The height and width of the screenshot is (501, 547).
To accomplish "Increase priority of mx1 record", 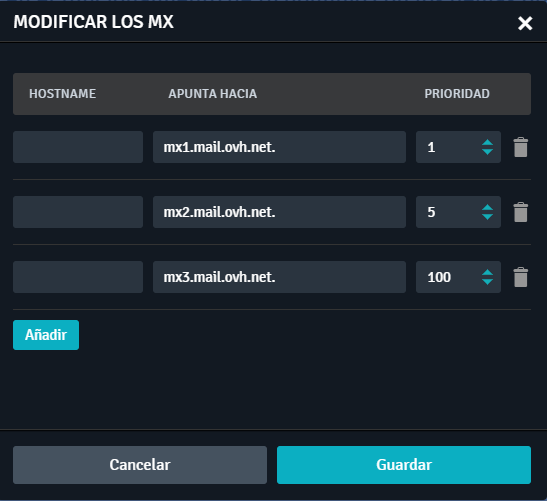I will 487,143.
